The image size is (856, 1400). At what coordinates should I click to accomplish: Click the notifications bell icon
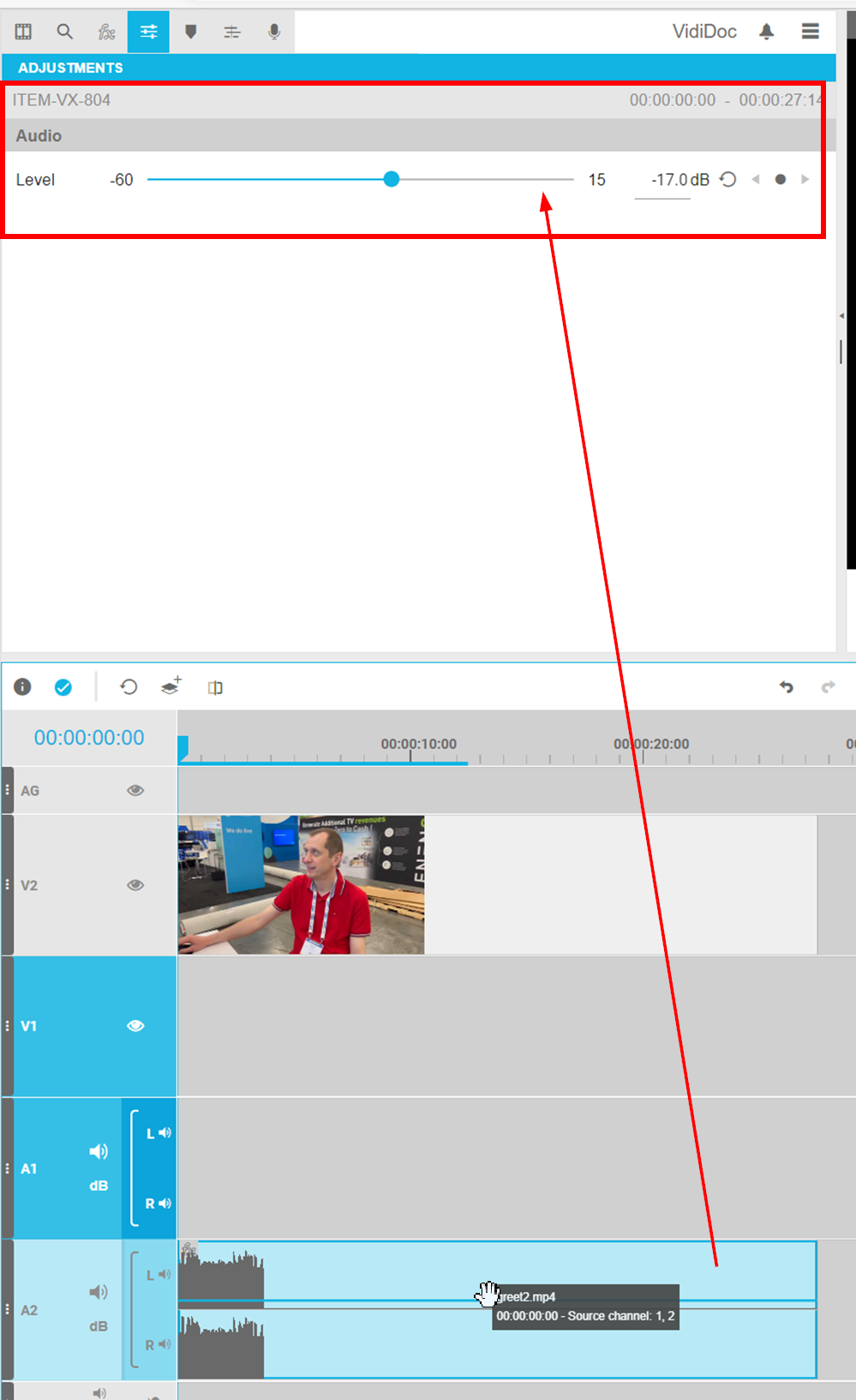pos(766,32)
